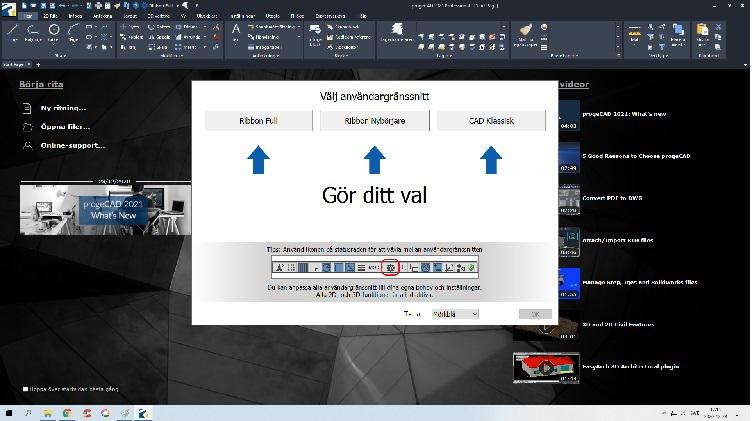Open Chrome from the taskbar
Image resolution: width=754 pixels, height=421 pixels.
67,413
